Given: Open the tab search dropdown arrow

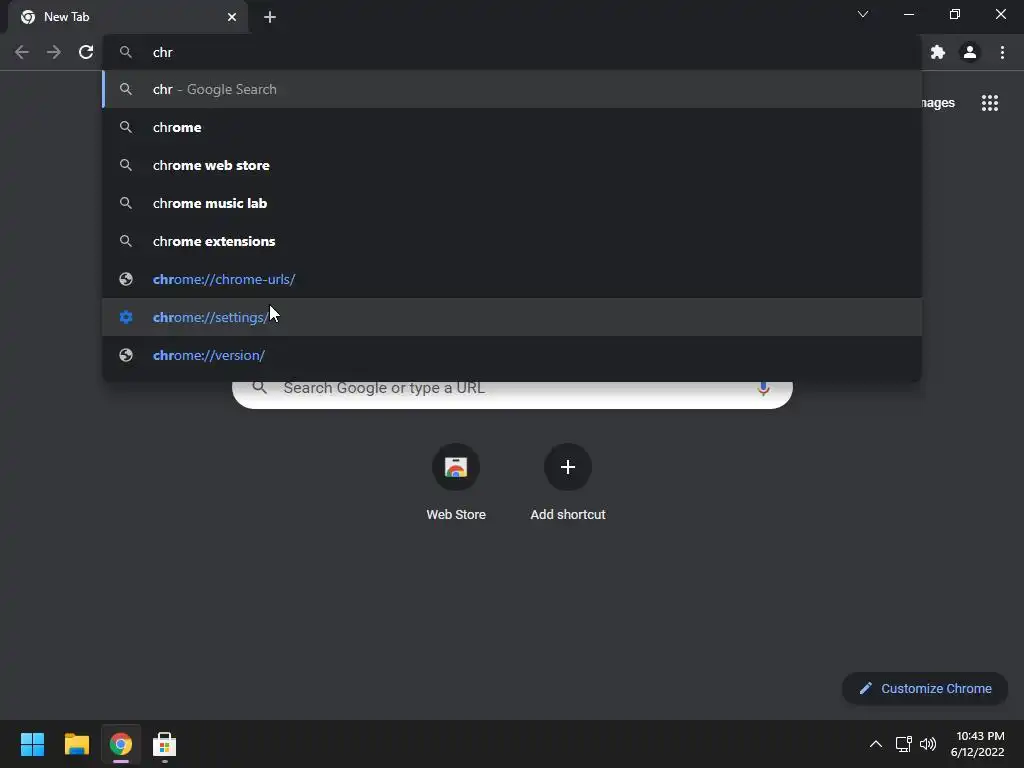Looking at the screenshot, I should [863, 14].
